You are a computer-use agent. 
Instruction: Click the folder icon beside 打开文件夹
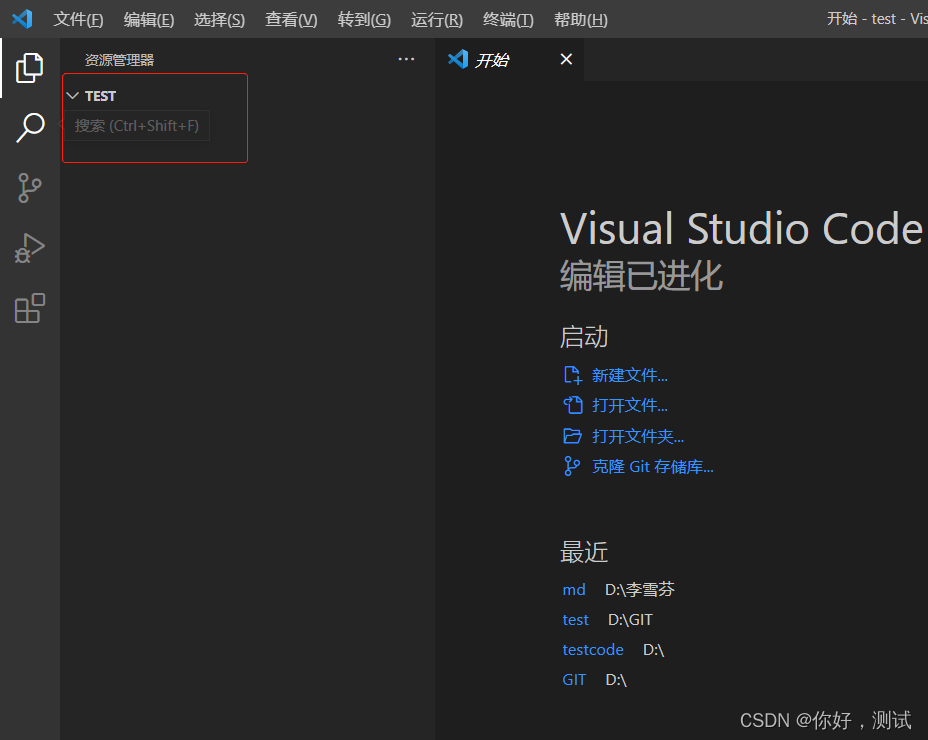click(572, 436)
